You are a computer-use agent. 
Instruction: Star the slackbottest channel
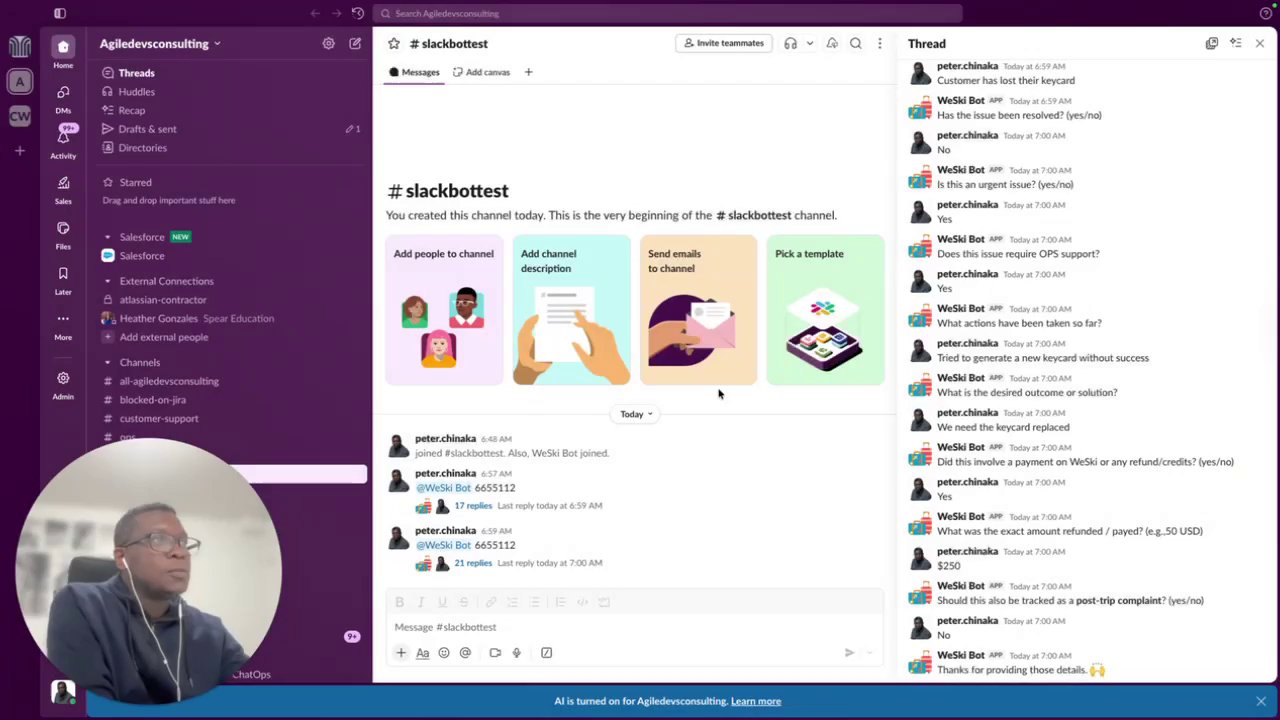click(x=394, y=44)
